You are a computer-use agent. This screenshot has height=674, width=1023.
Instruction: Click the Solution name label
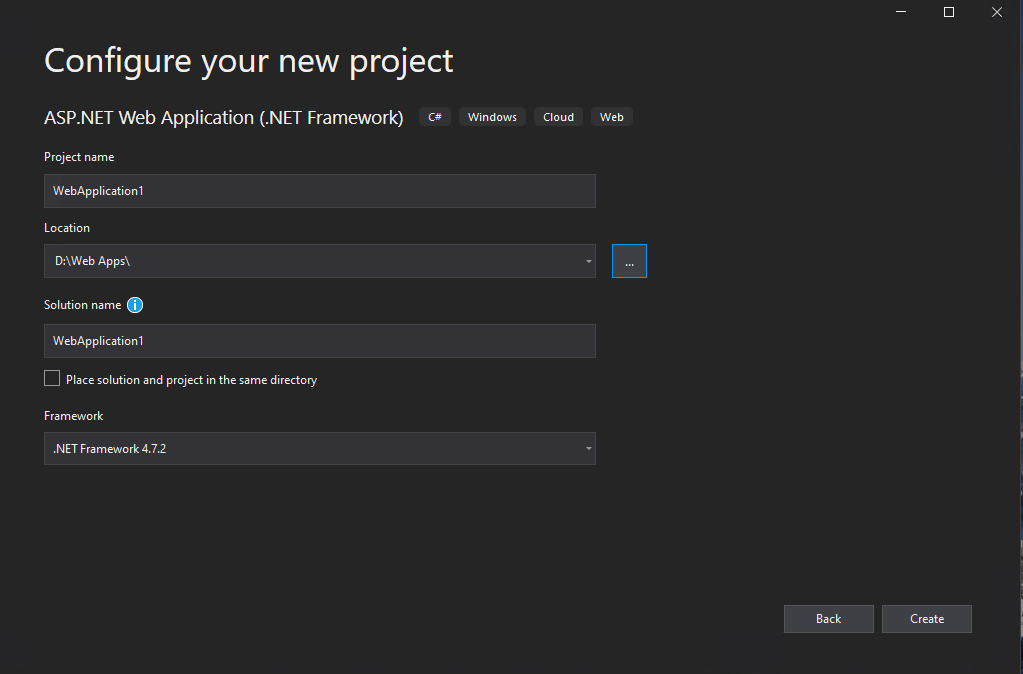82,305
